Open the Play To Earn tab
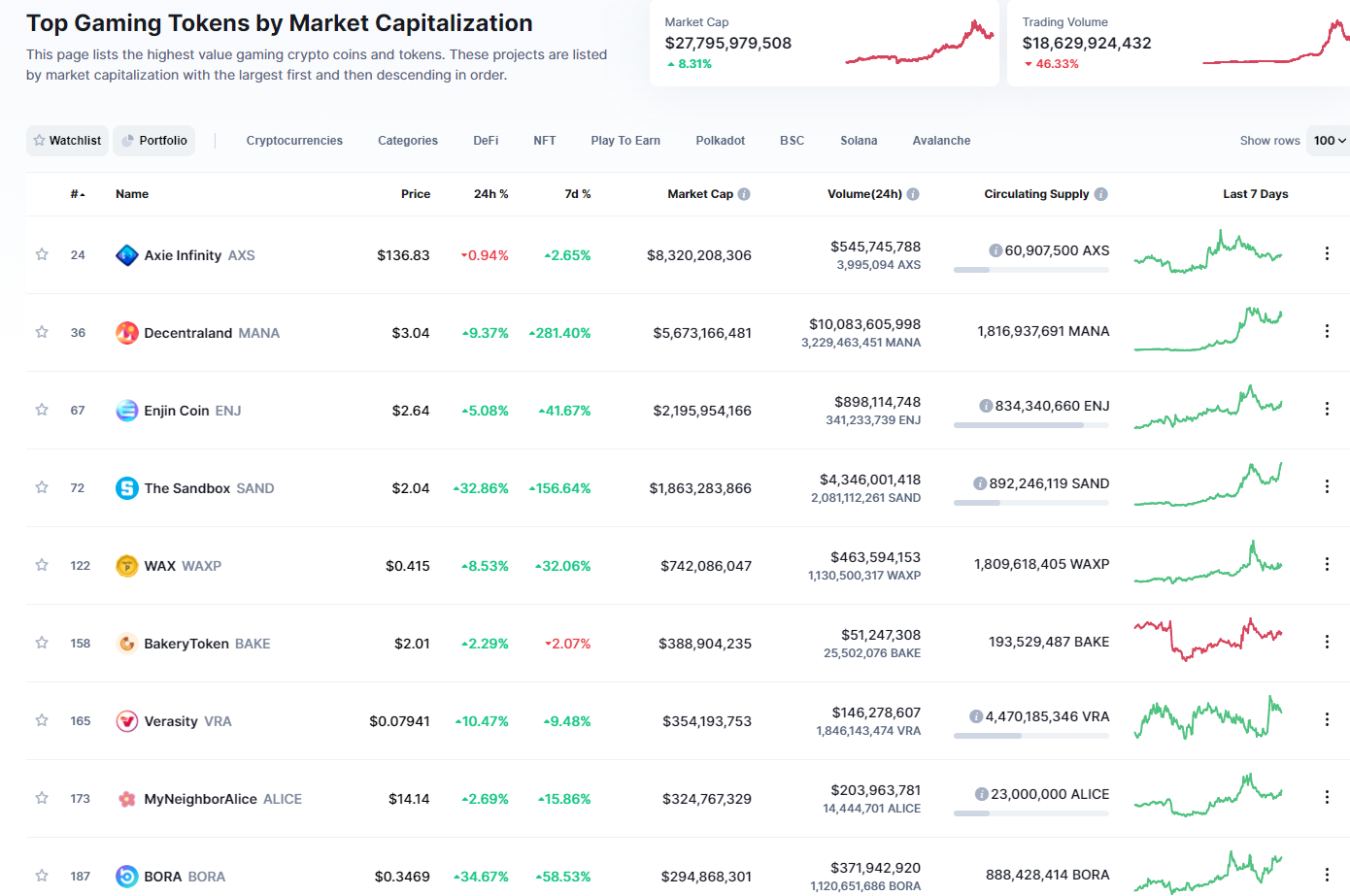 [x=625, y=141]
